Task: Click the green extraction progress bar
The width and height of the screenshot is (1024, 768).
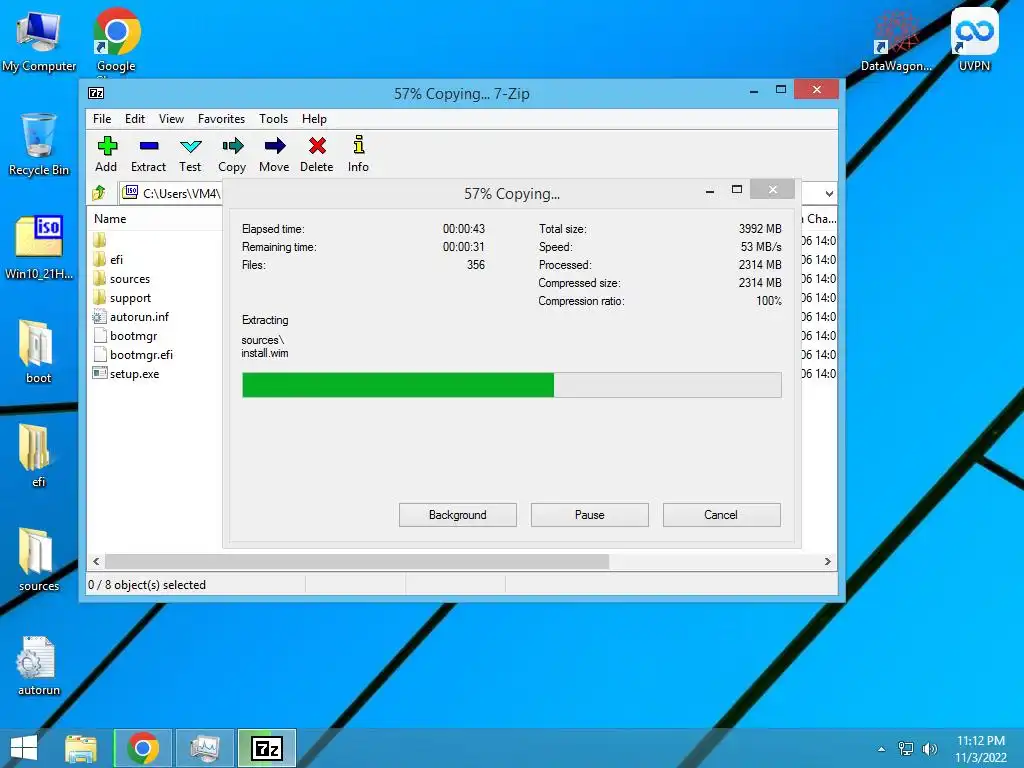Action: [512, 385]
